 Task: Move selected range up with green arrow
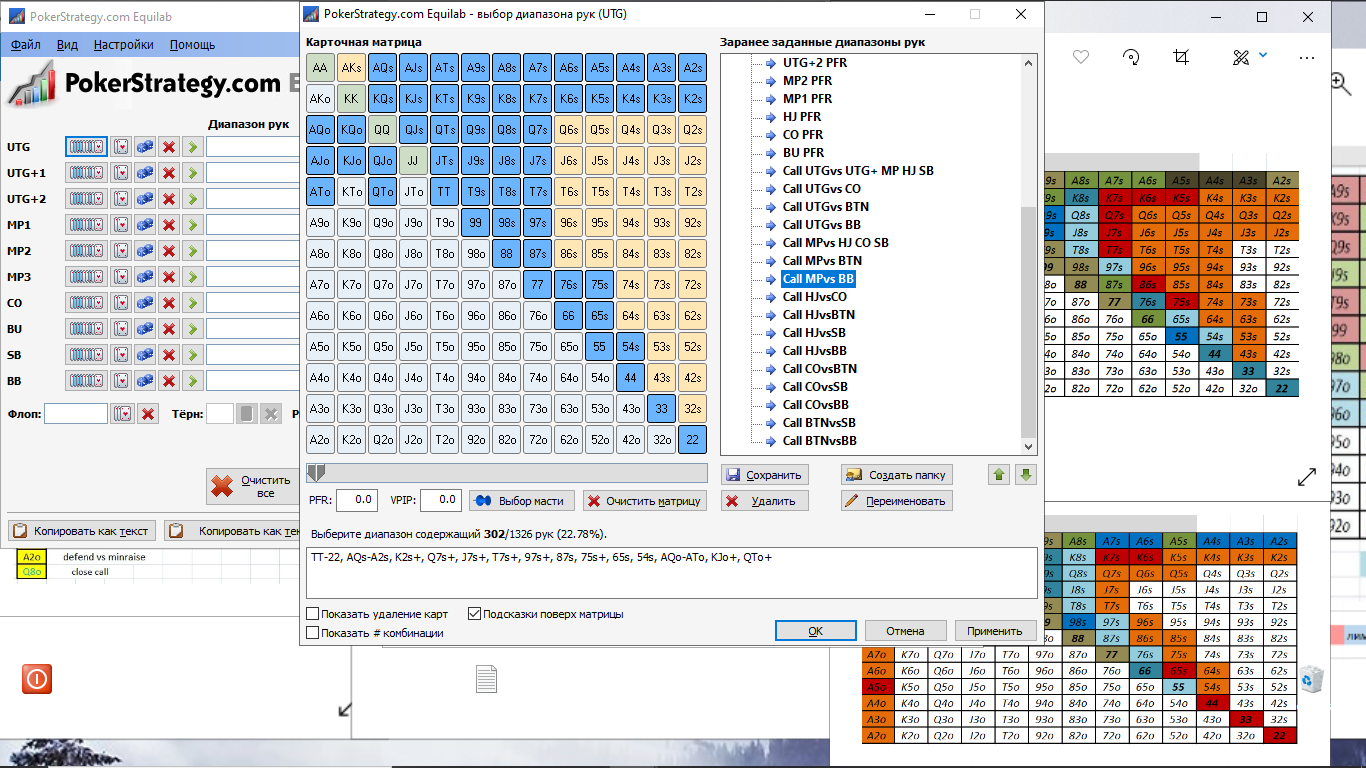(999, 474)
